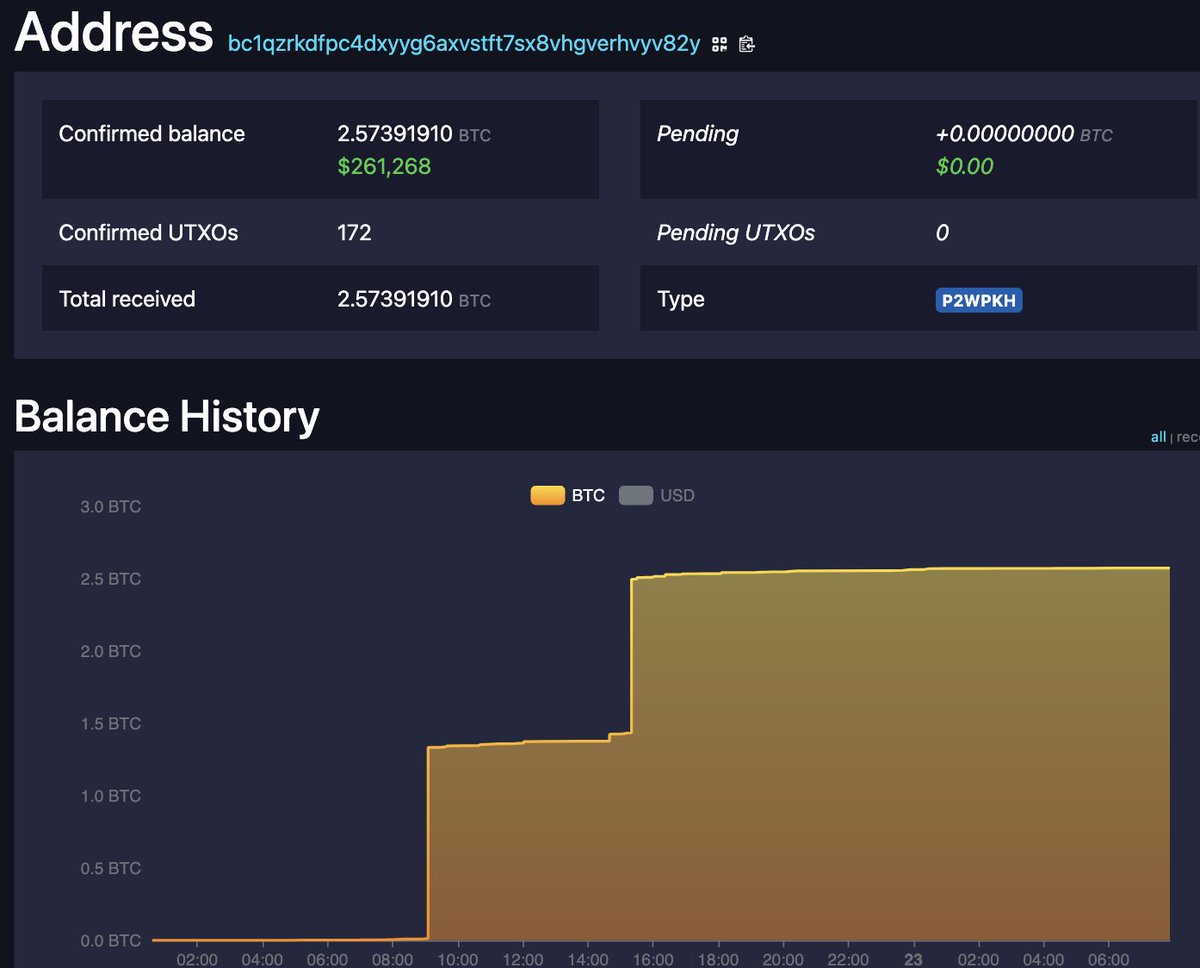
Task: Copy the address to clipboard
Action: point(745,43)
